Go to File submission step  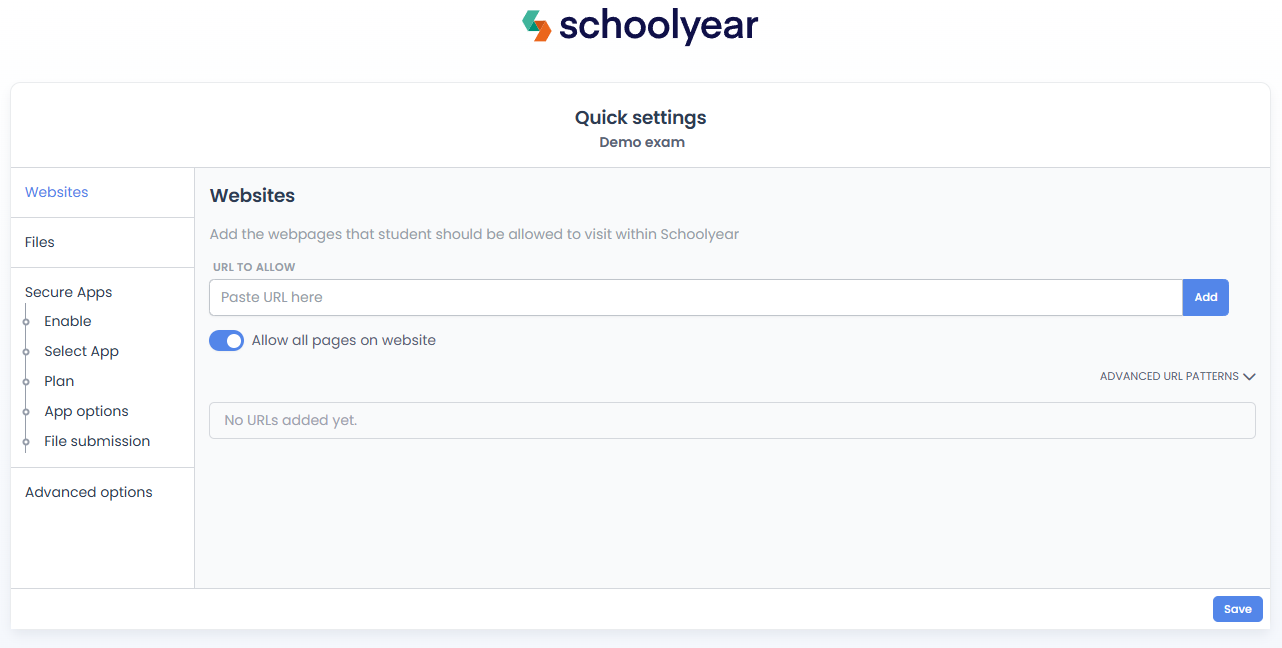point(97,441)
